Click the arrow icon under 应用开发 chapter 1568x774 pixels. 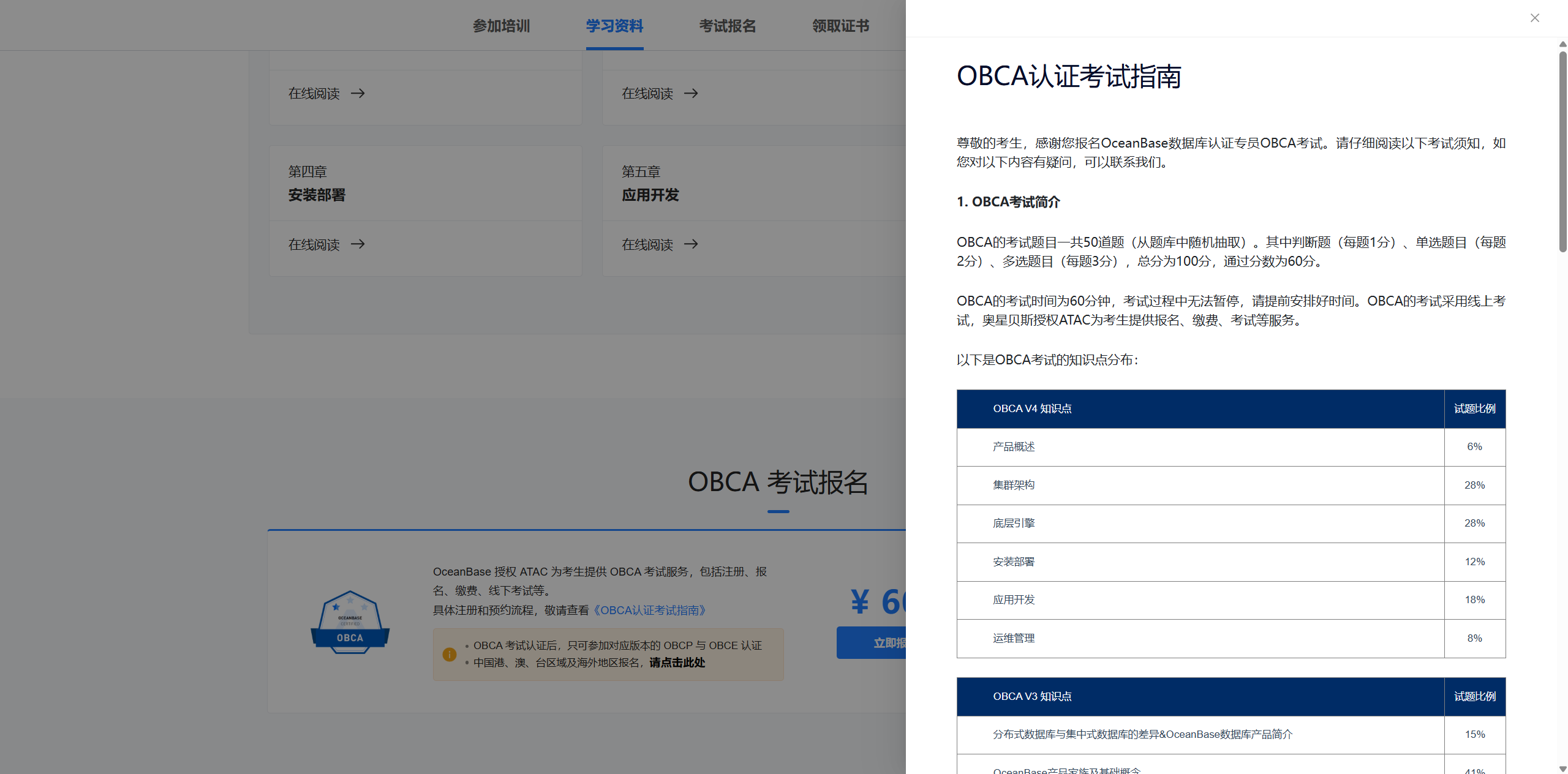691,244
